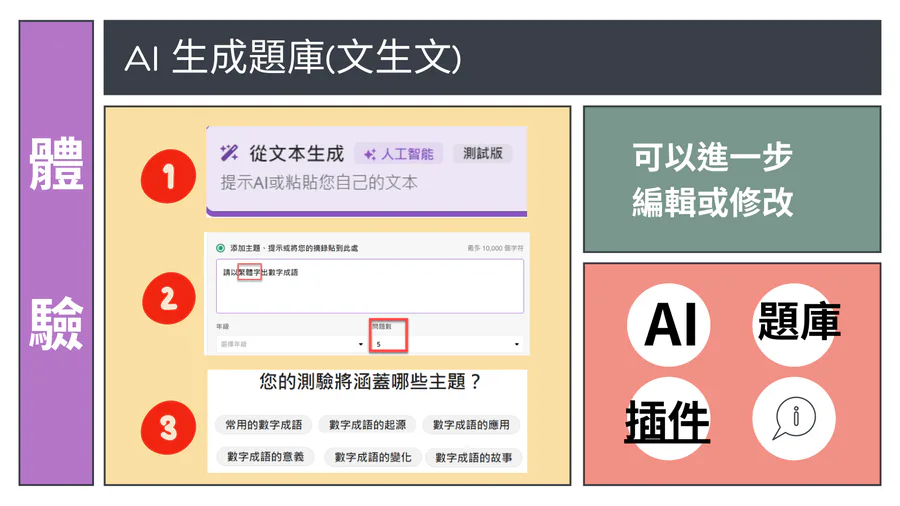
Task: Click the sparkle icon in the 人工智能 badge
Action: 369,154
